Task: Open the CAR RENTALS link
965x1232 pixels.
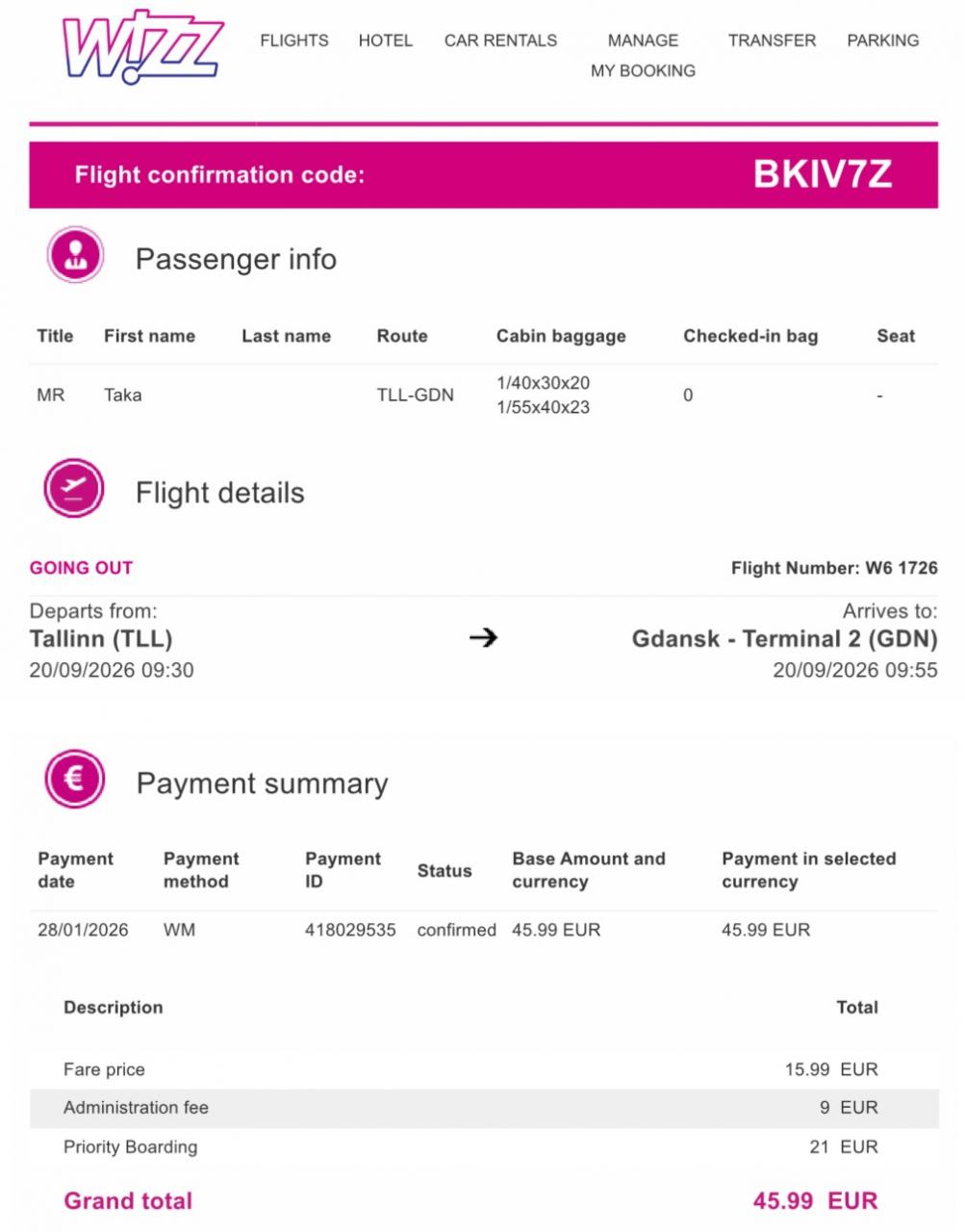Action: [x=500, y=40]
